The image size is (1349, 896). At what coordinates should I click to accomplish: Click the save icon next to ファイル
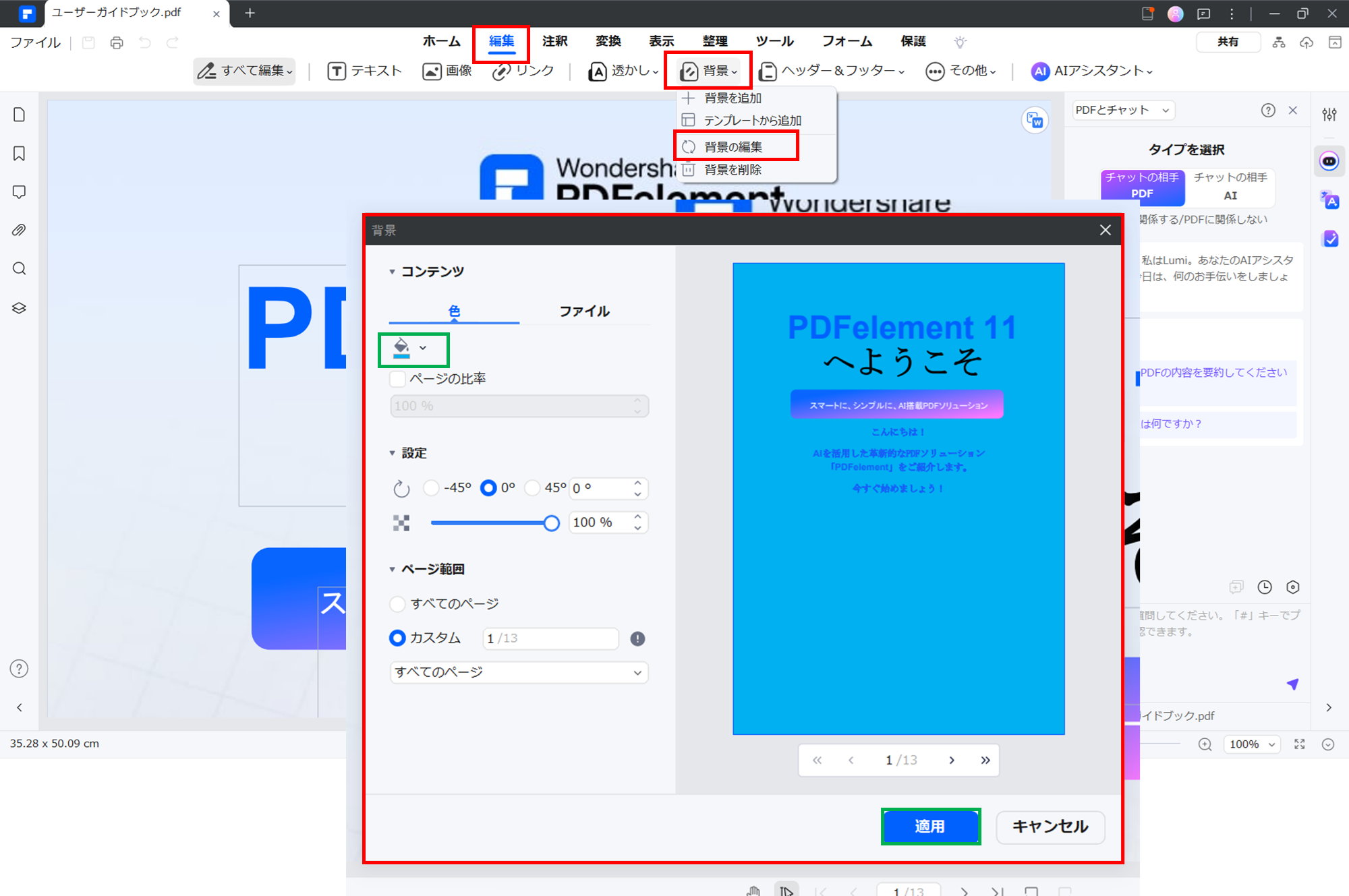pyautogui.click(x=88, y=42)
